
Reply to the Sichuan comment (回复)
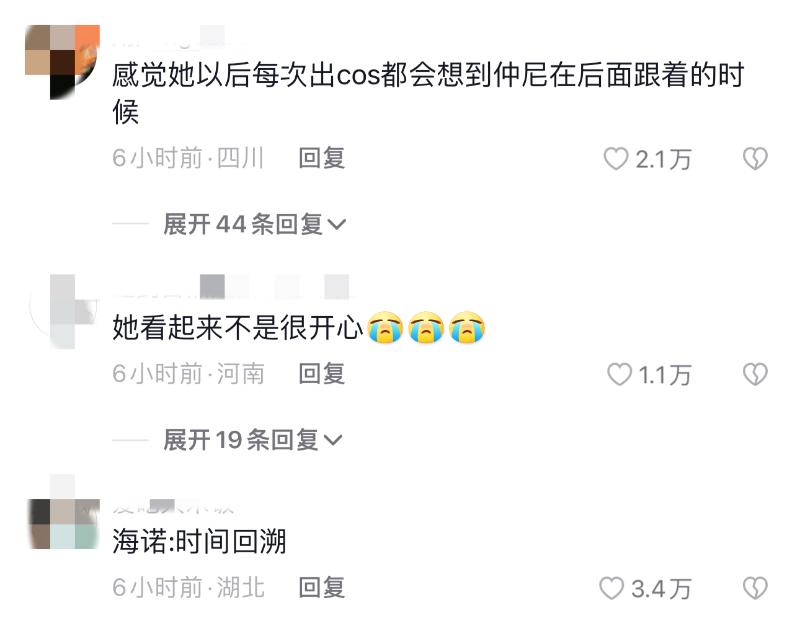pyautogui.click(x=321, y=158)
